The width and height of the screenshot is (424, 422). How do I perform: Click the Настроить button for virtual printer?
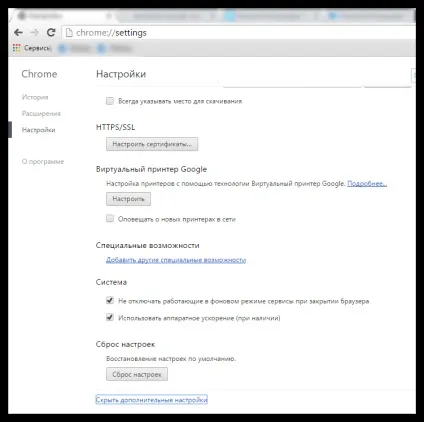point(128,199)
